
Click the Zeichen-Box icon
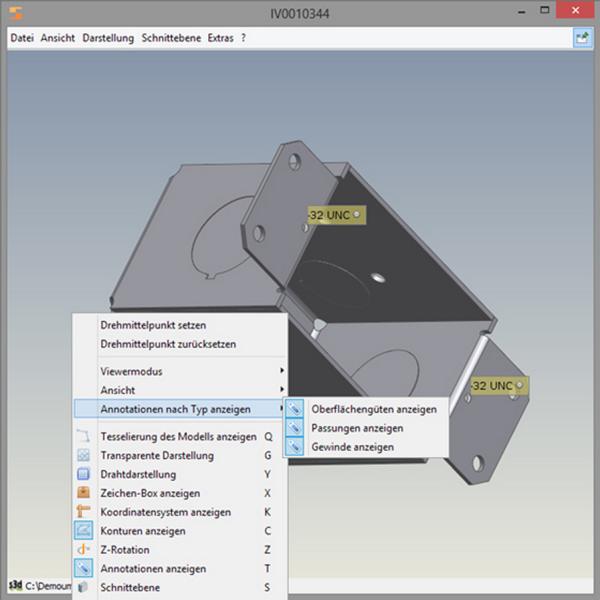point(83,492)
